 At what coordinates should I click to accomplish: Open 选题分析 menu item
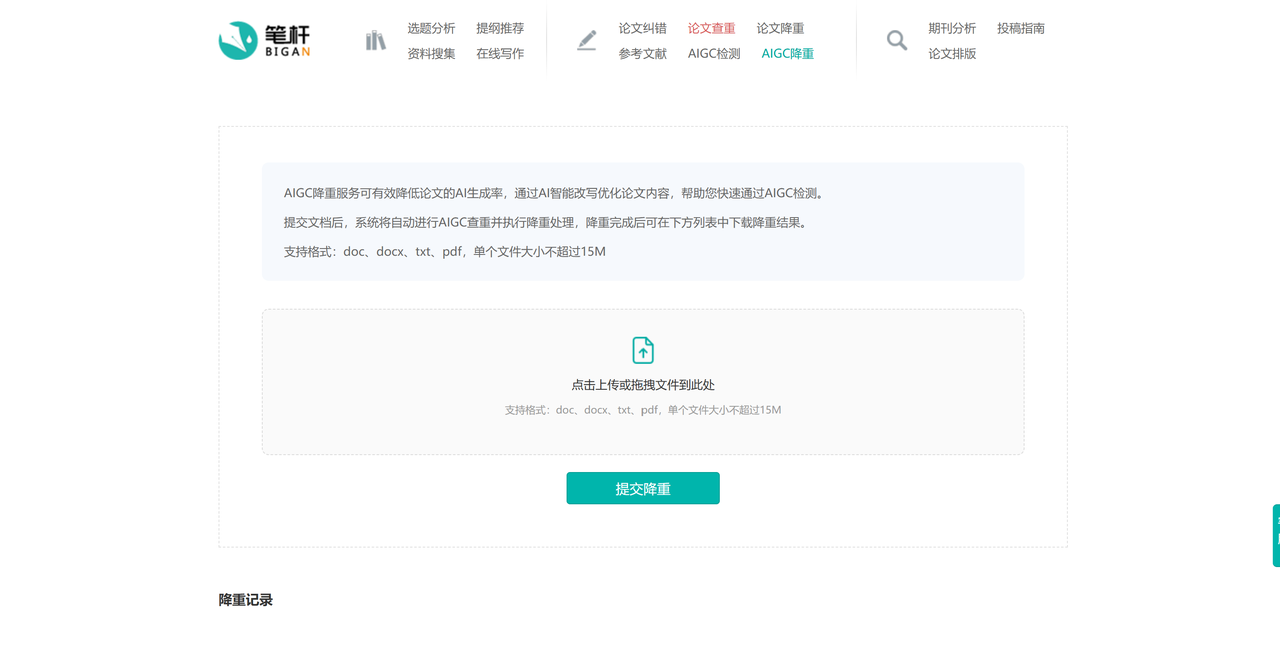tap(431, 28)
